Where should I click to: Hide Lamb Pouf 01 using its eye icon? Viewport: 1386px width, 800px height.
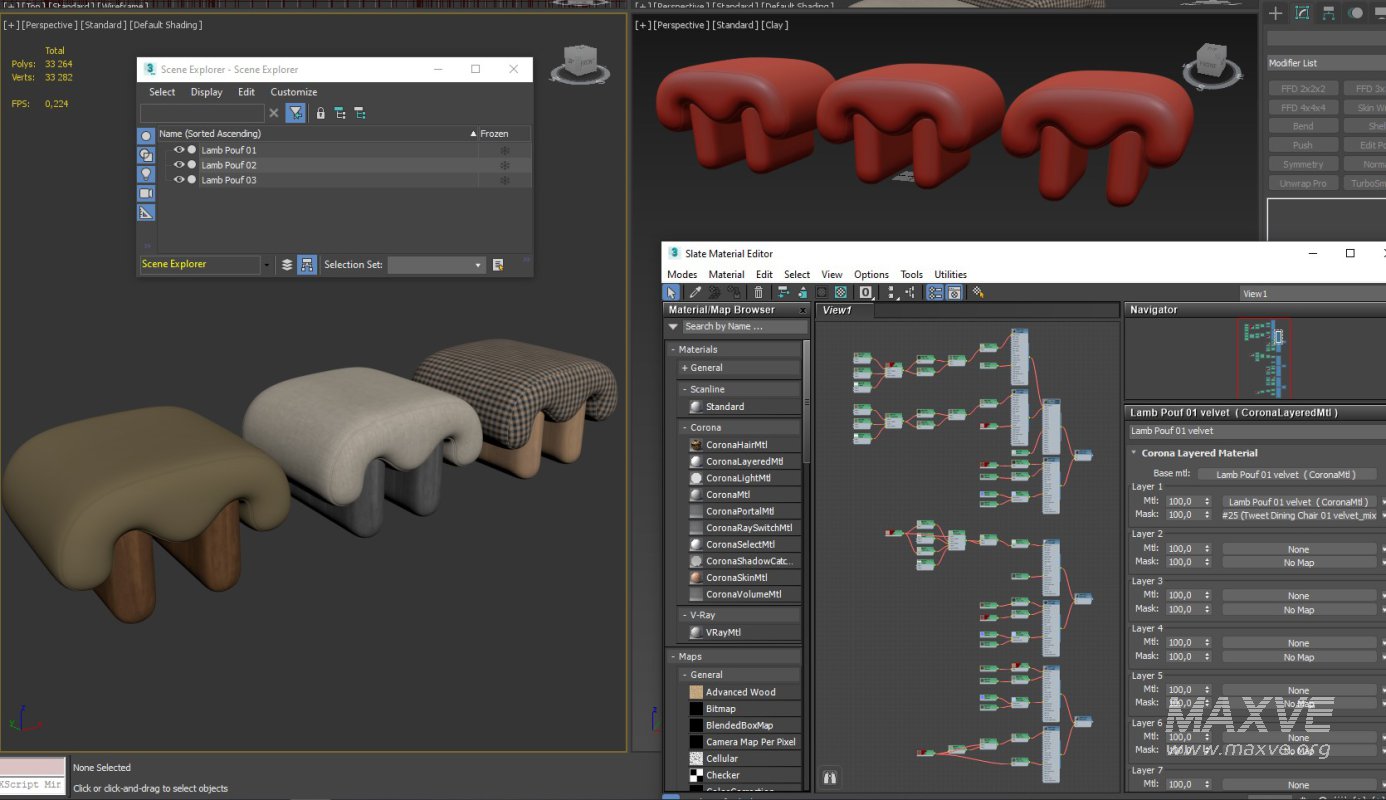179,150
